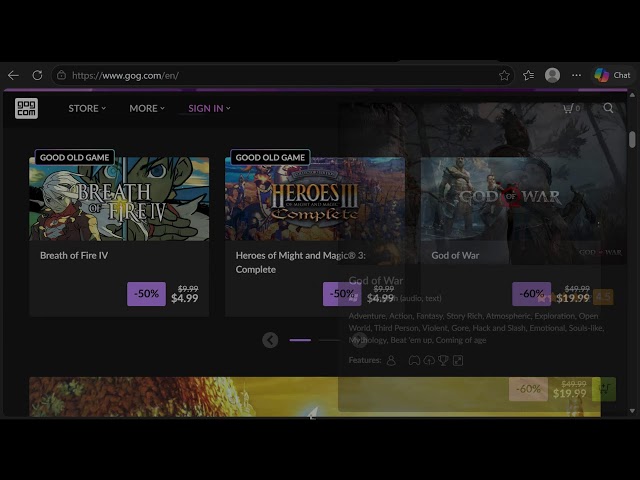Click the address bar URL field

tap(282, 75)
